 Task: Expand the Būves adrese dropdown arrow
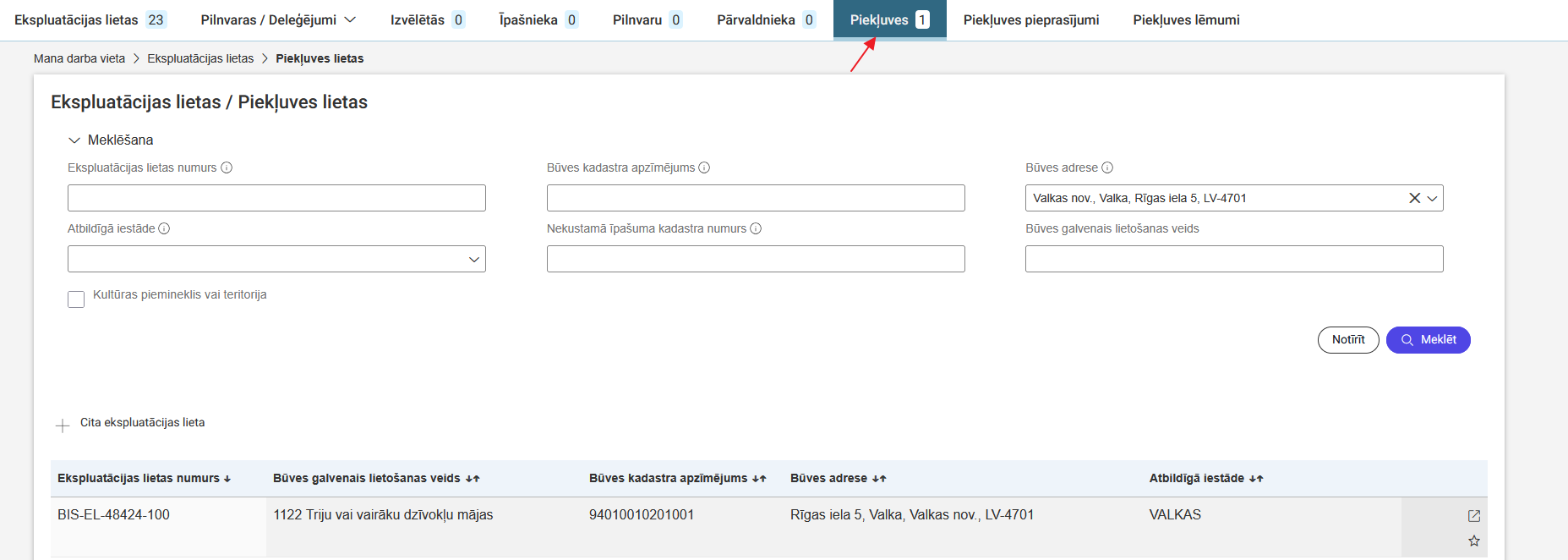click(x=1432, y=198)
